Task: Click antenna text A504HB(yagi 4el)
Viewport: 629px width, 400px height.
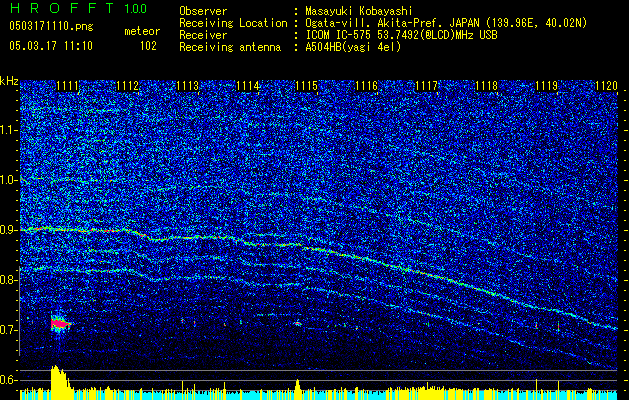Action: (353, 47)
